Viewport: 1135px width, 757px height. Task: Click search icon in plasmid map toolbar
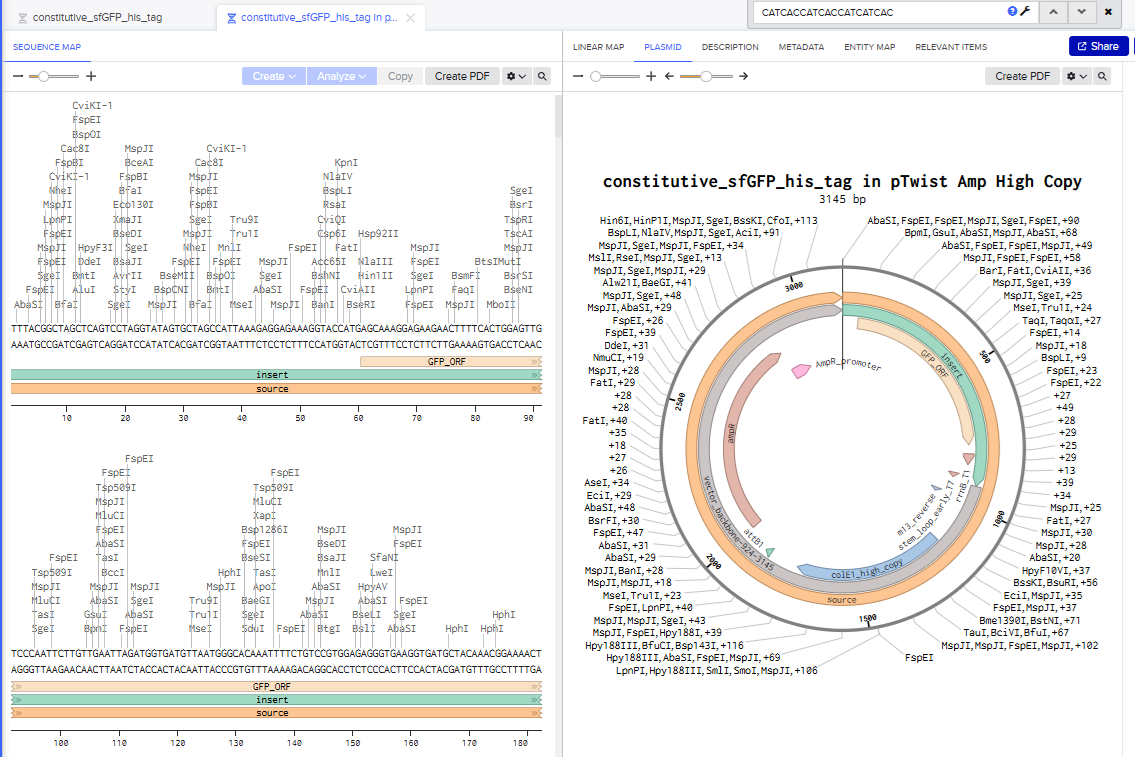tap(1102, 76)
